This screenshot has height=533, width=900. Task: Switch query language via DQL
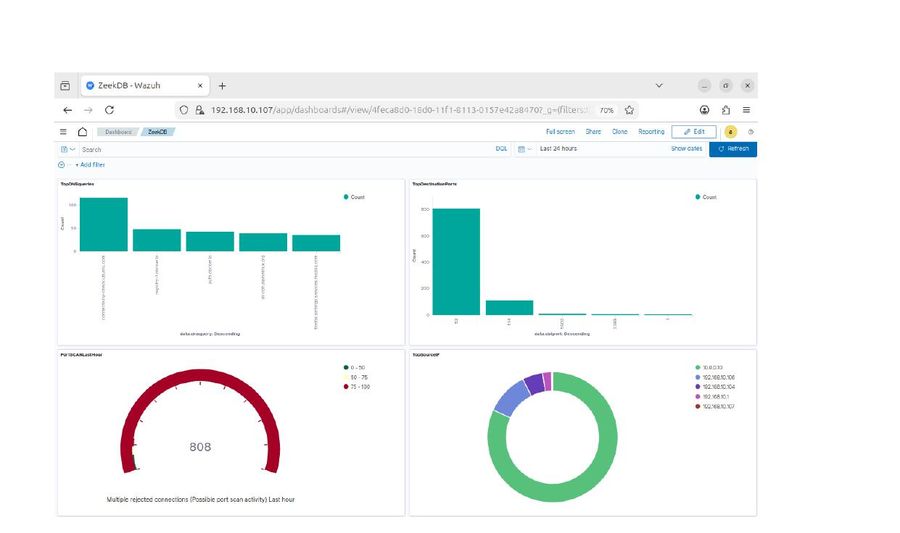click(x=501, y=149)
